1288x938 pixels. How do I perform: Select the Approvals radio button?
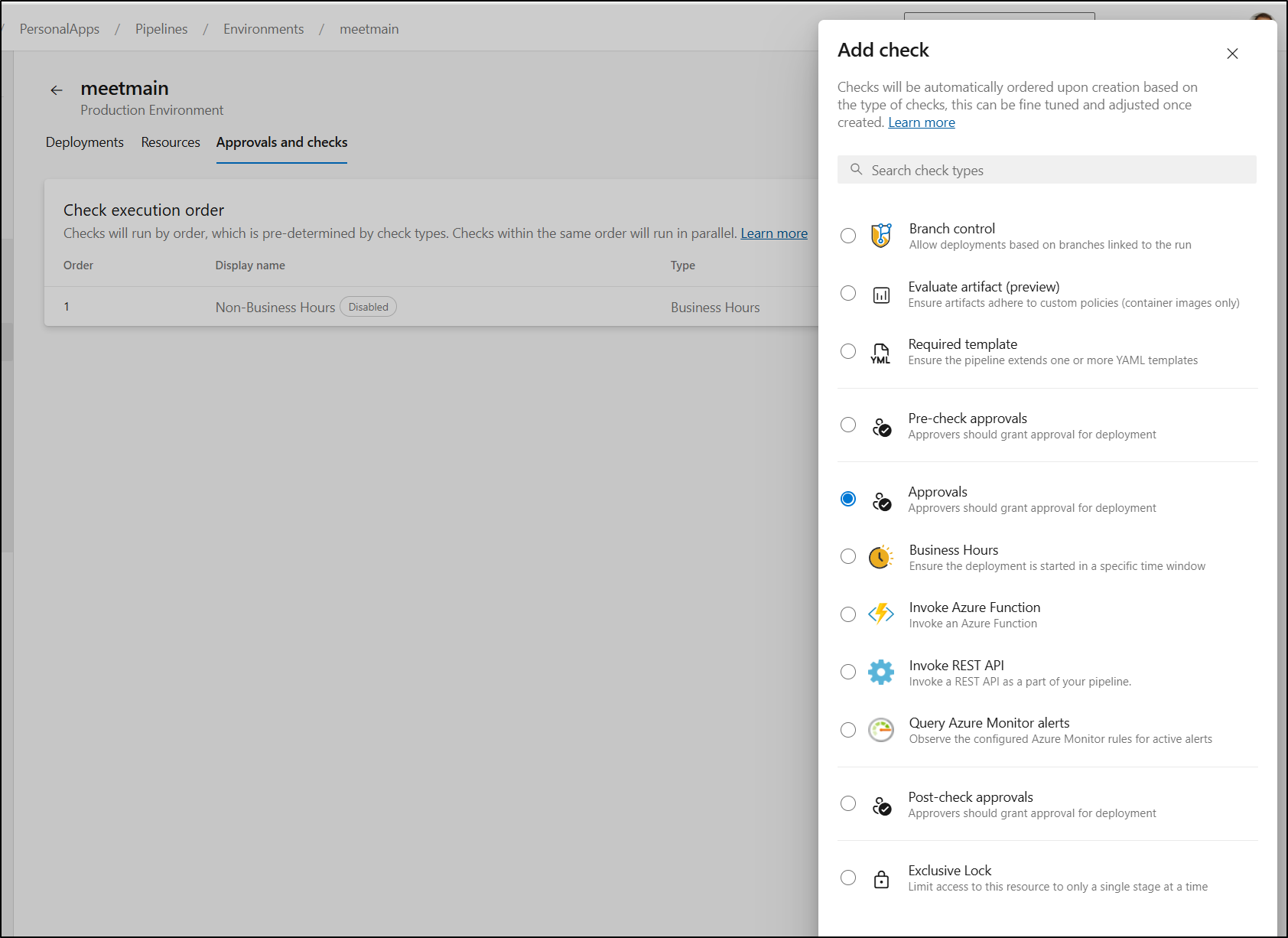pos(848,499)
